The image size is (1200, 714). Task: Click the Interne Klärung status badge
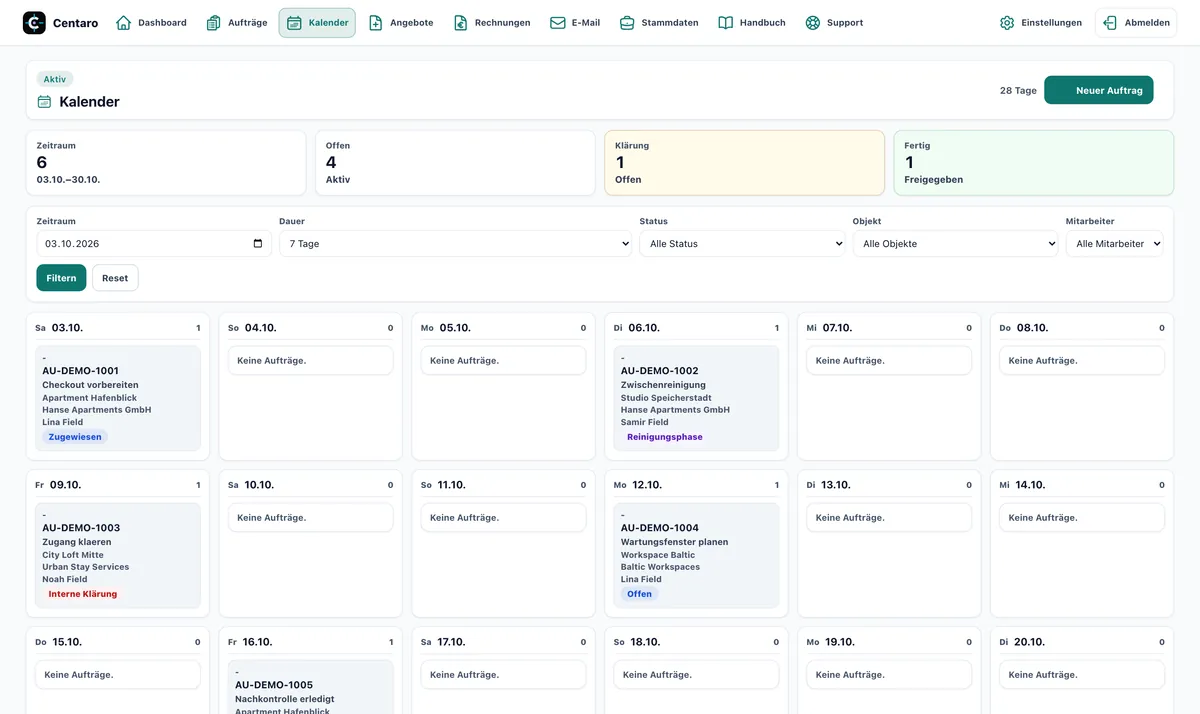[x=83, y=594]
